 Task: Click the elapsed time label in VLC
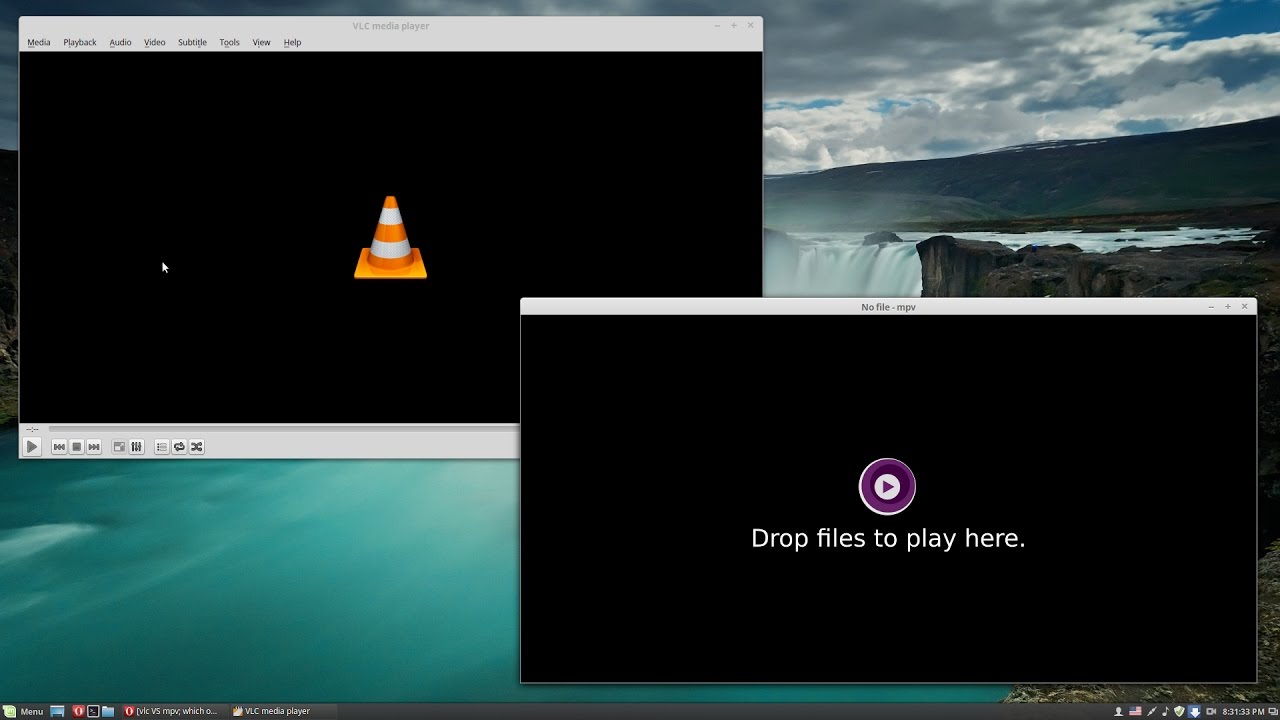32,429
